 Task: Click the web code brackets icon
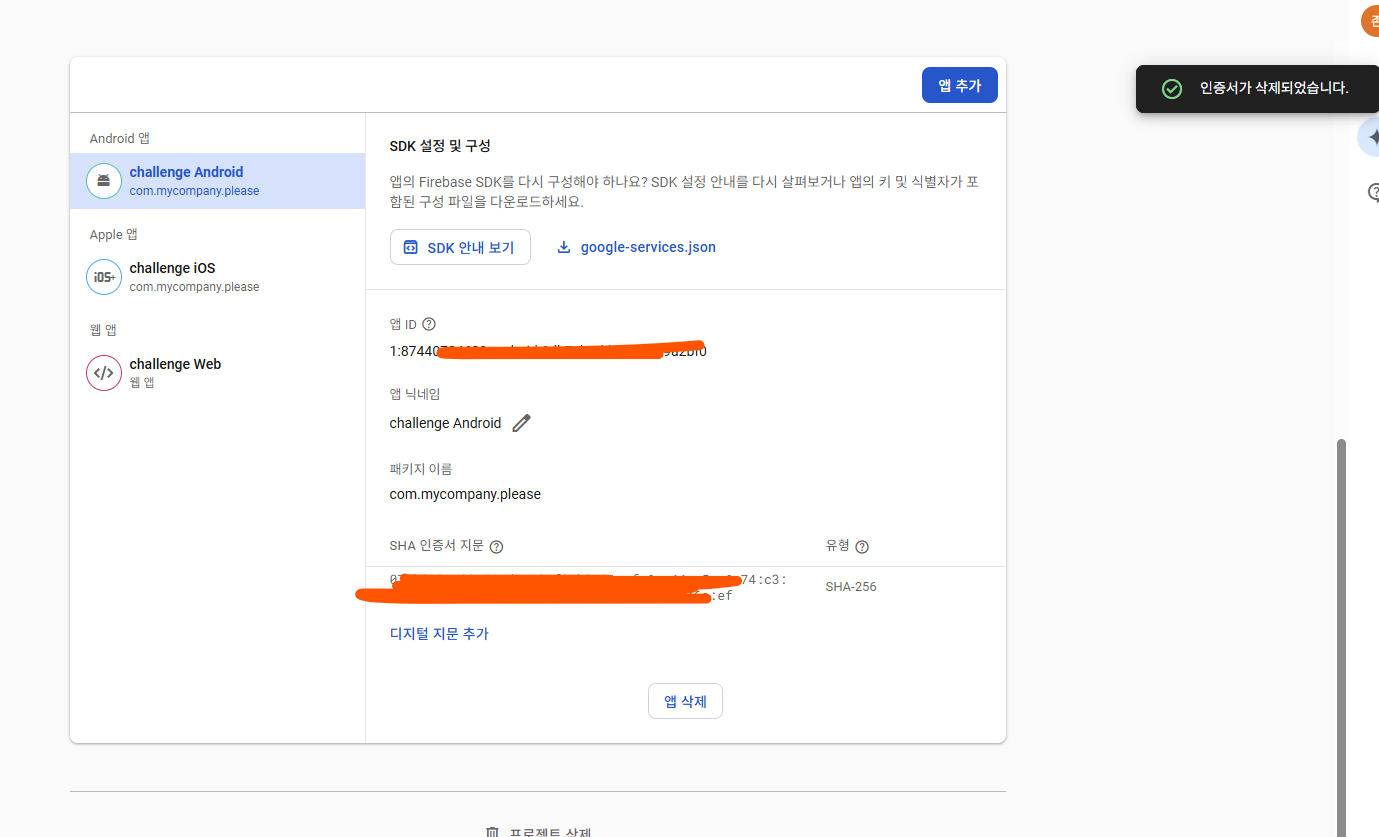(104, 373)
